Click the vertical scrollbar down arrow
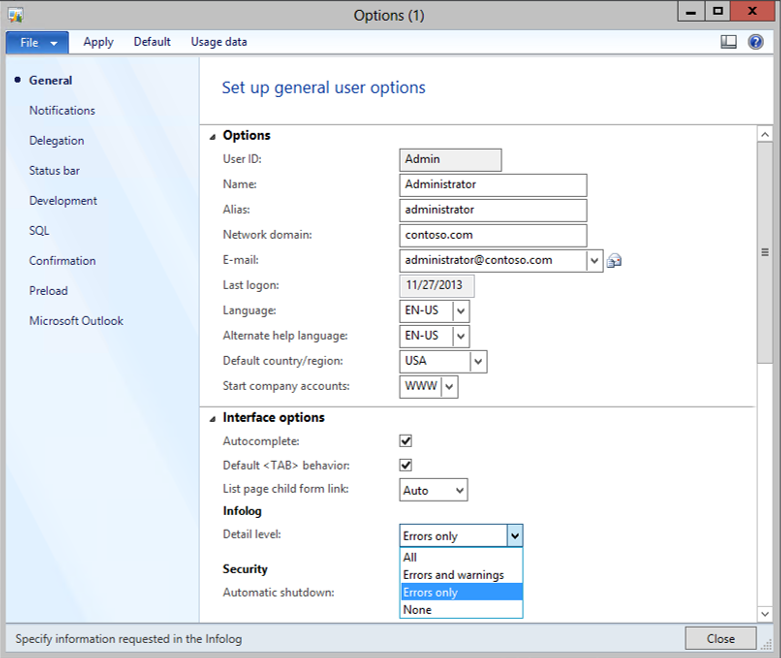 click(x=765, y=613)
